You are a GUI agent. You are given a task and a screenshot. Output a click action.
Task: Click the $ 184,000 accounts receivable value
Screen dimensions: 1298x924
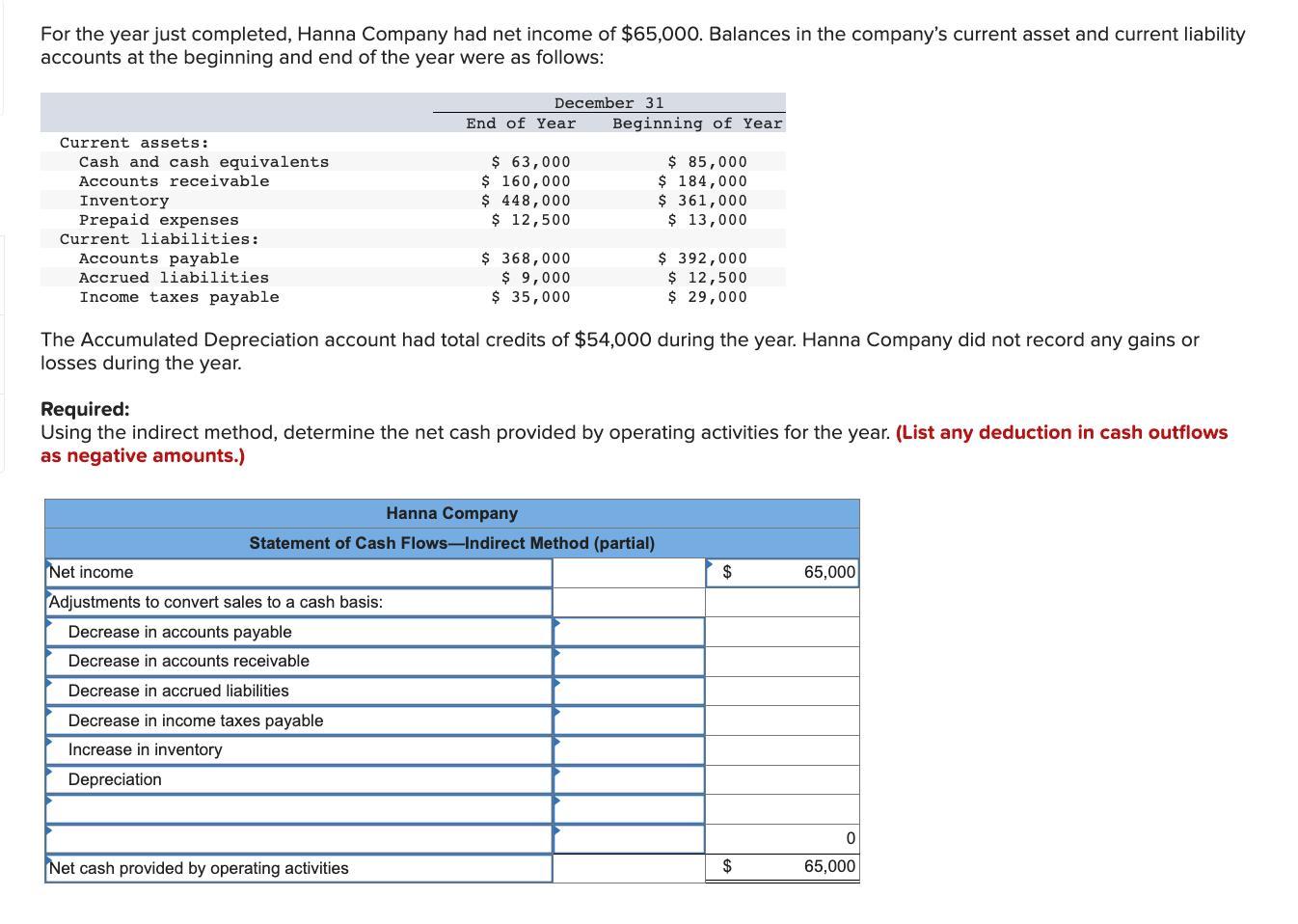702,181
